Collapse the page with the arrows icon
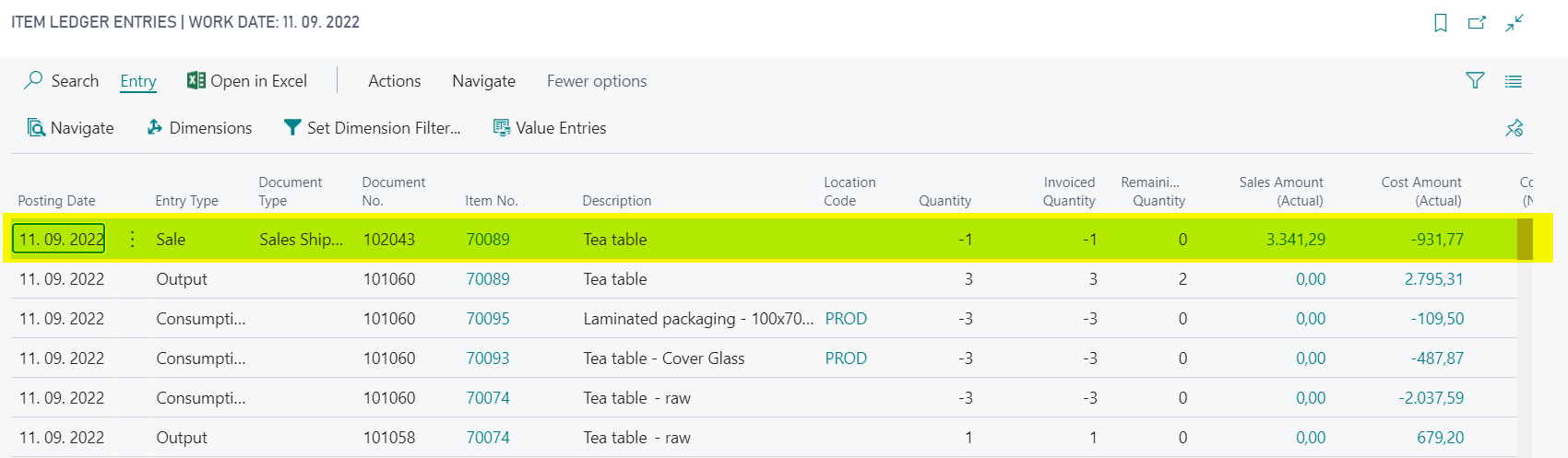The image size is (1568, 458). pos(1515,23)
